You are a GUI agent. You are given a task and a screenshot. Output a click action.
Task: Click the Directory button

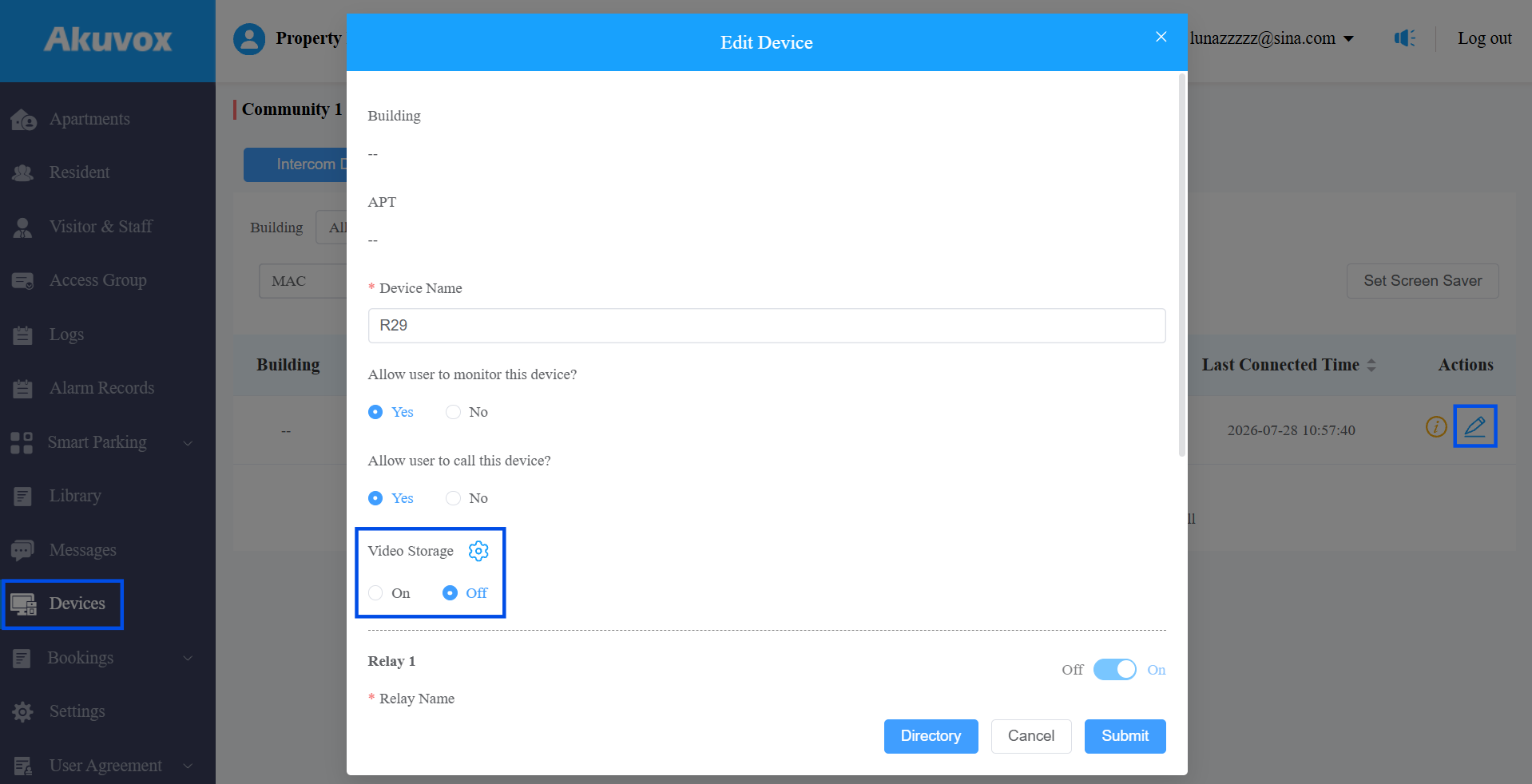pyautogui.click(x=931, y=736)
